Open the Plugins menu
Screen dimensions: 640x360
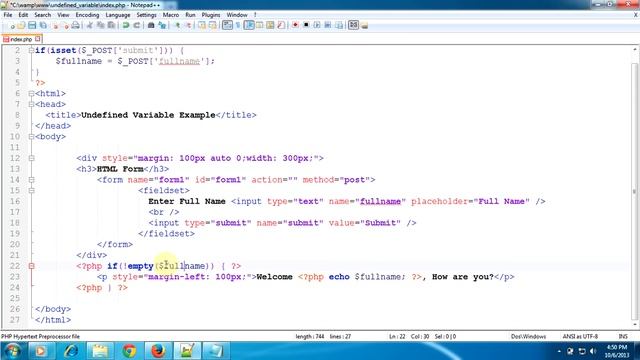211,15
